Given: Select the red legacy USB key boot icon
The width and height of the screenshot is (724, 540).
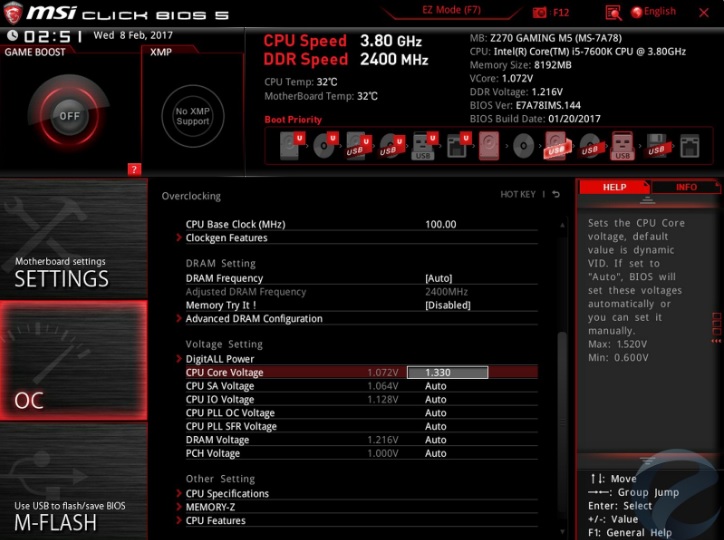Looking at the screenshot, I should tap(622, 146).
